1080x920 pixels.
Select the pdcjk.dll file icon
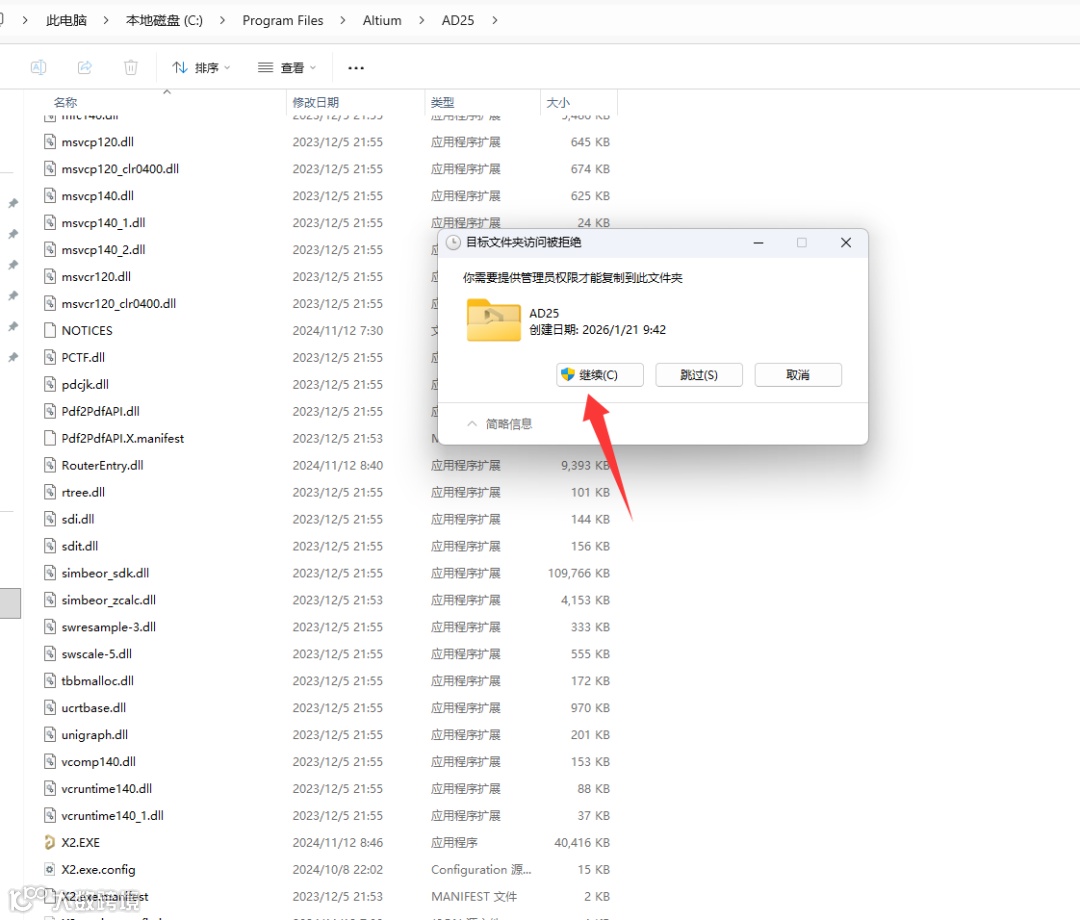coord(50,384)
